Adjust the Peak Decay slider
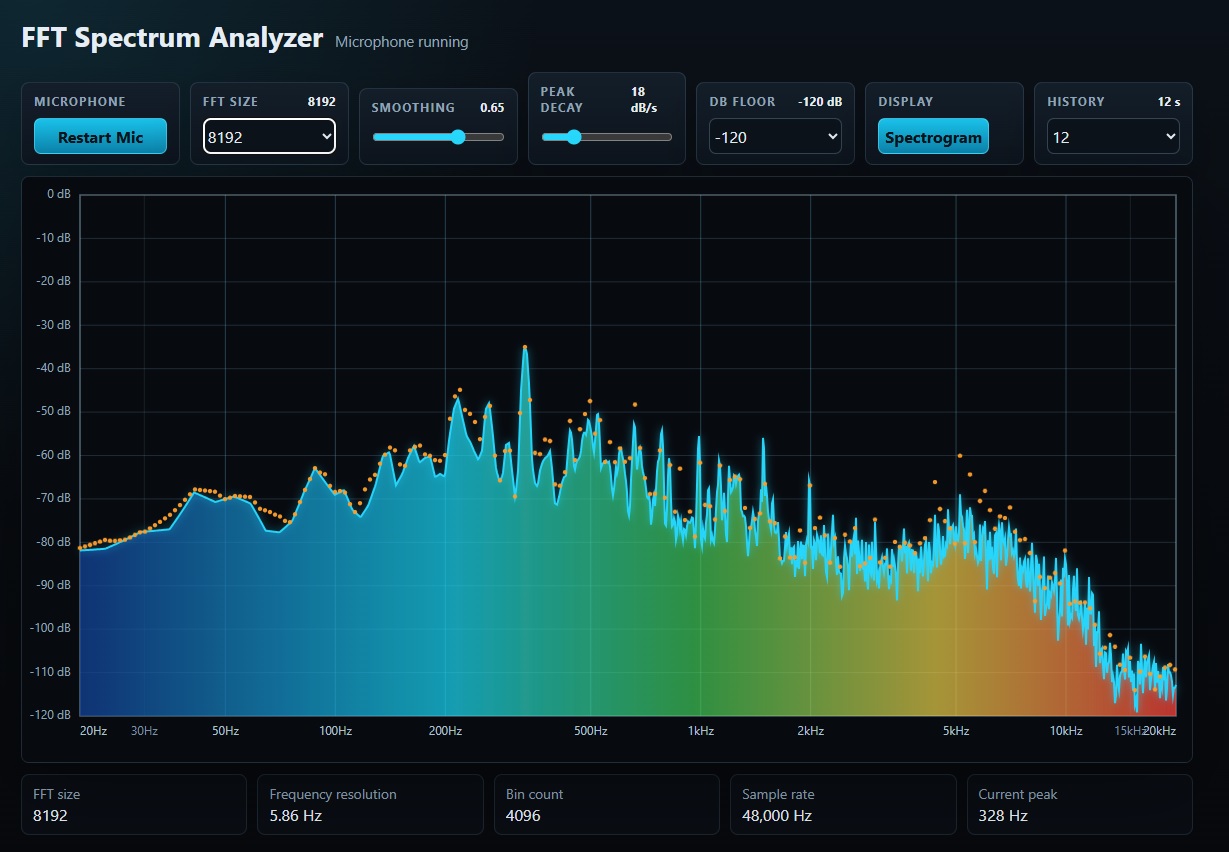 tap(607, 137)
